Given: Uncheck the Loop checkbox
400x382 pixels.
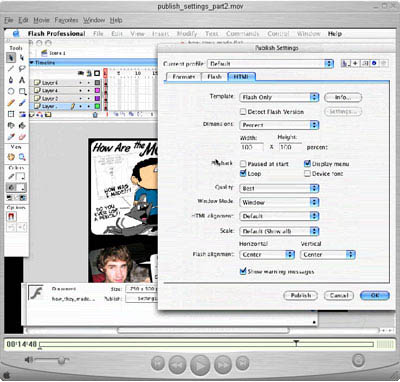Looking at the screenshot, I should pyautogui.click(x=243, y=173).
